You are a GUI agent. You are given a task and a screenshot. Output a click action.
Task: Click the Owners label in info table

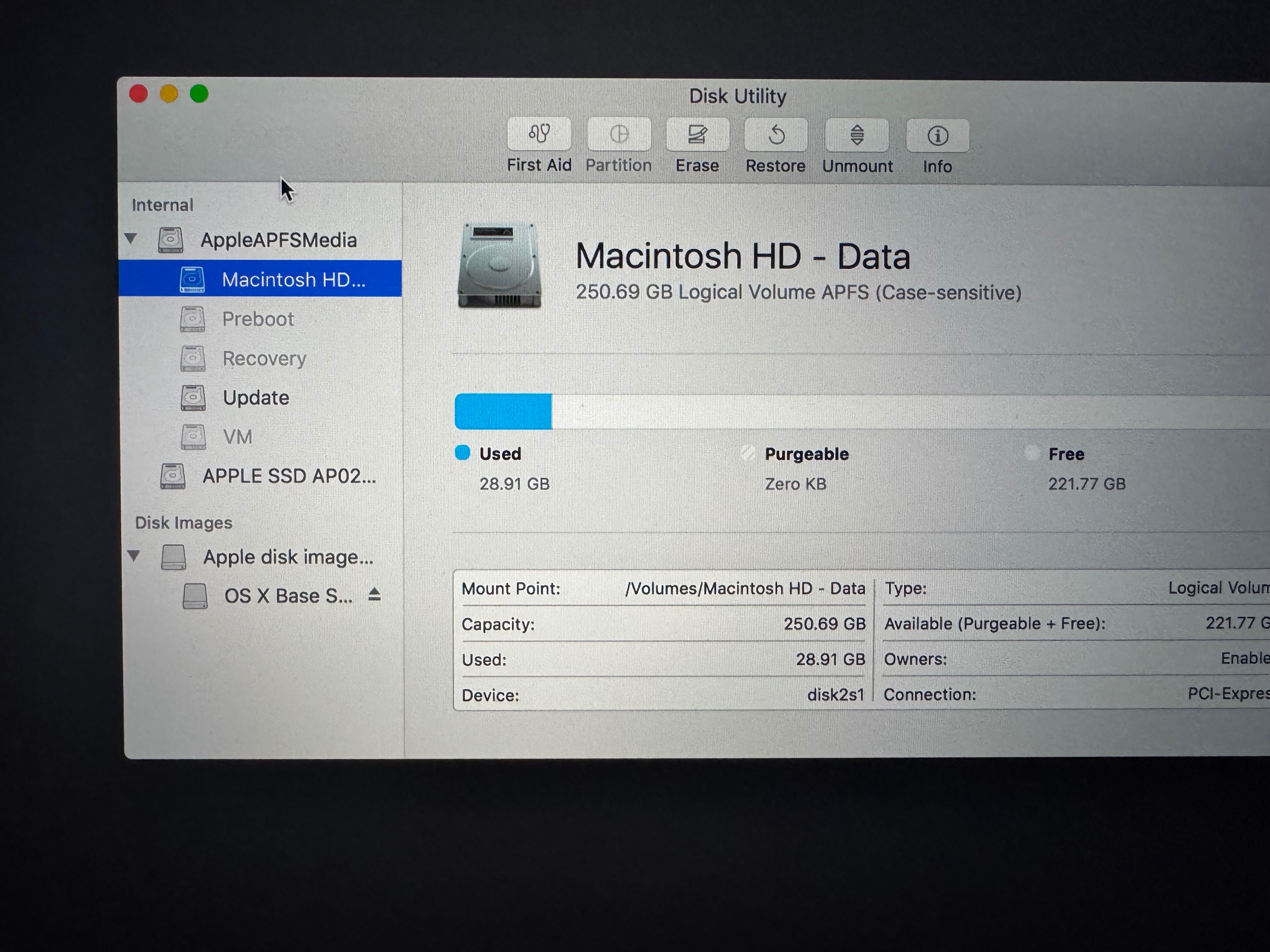(915, 659)
